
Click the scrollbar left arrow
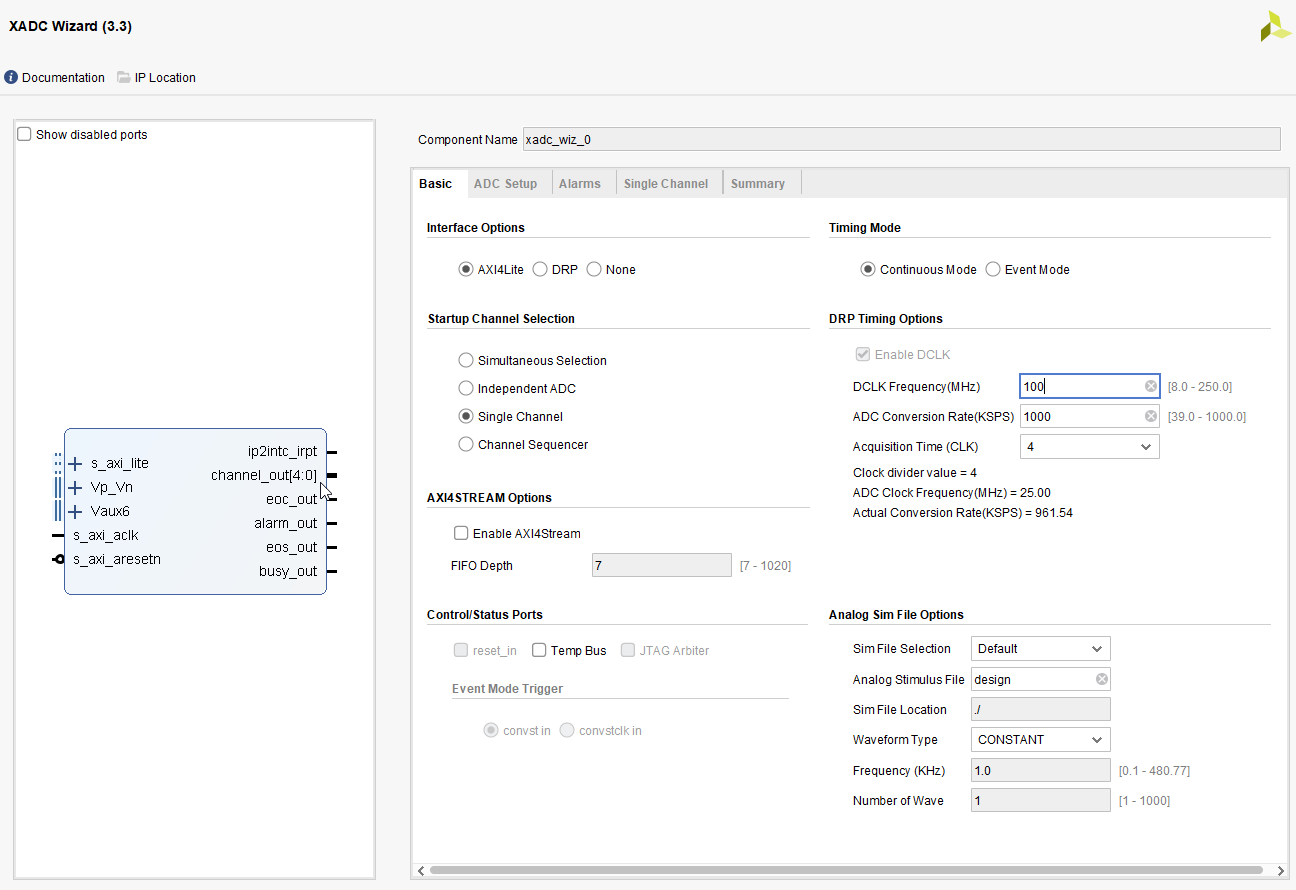(x=421, y=870)
